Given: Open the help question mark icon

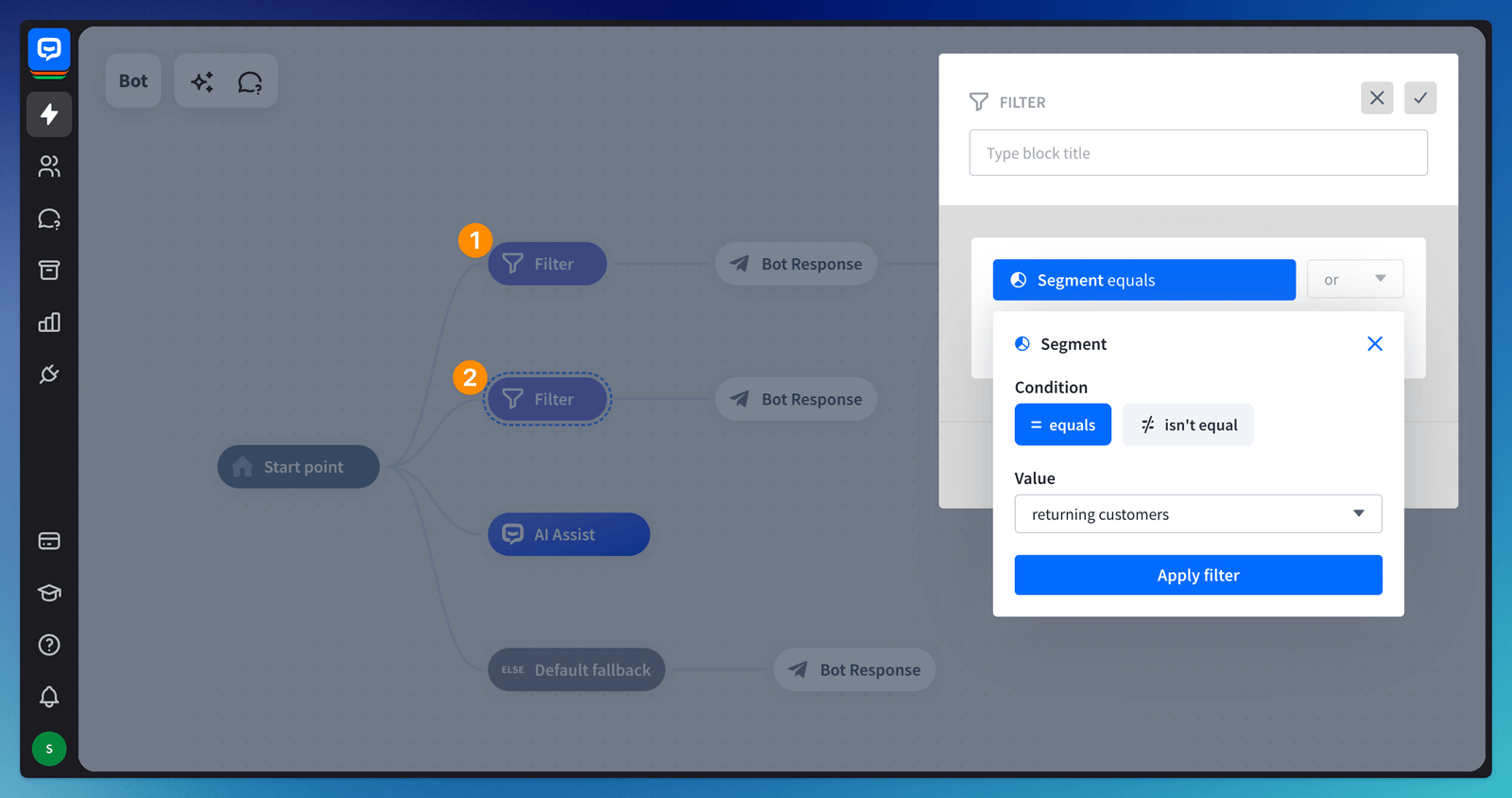Looking at the screenshot, I should point(49,645).
